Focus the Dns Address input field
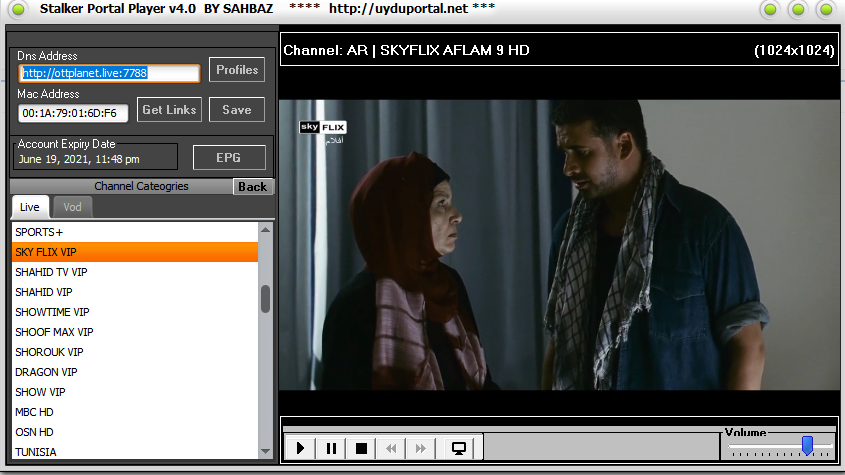Viewport: 845px width, 475px height. pos(109,73)
